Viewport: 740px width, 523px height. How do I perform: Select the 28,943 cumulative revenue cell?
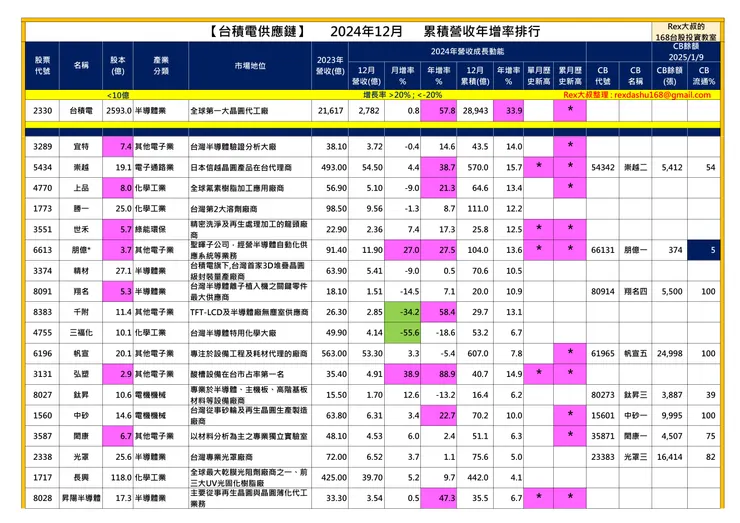coord(475,110)
